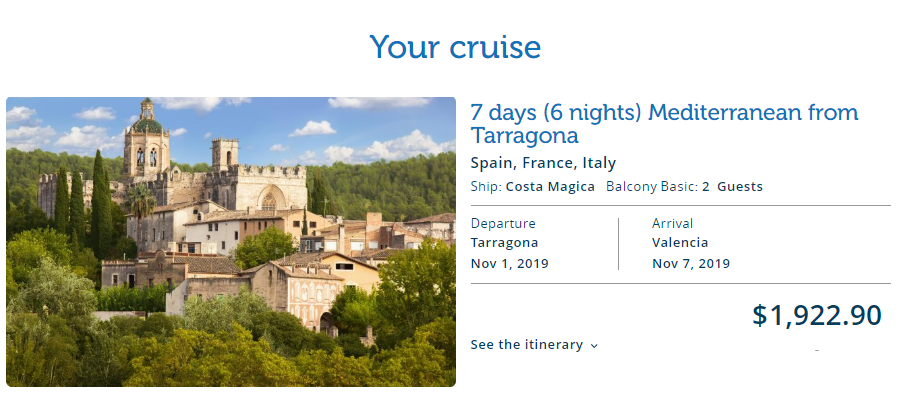Click the Arrival label
Image resolution: width=900 pixels, height=393 pixels.
tap(672, 223)
